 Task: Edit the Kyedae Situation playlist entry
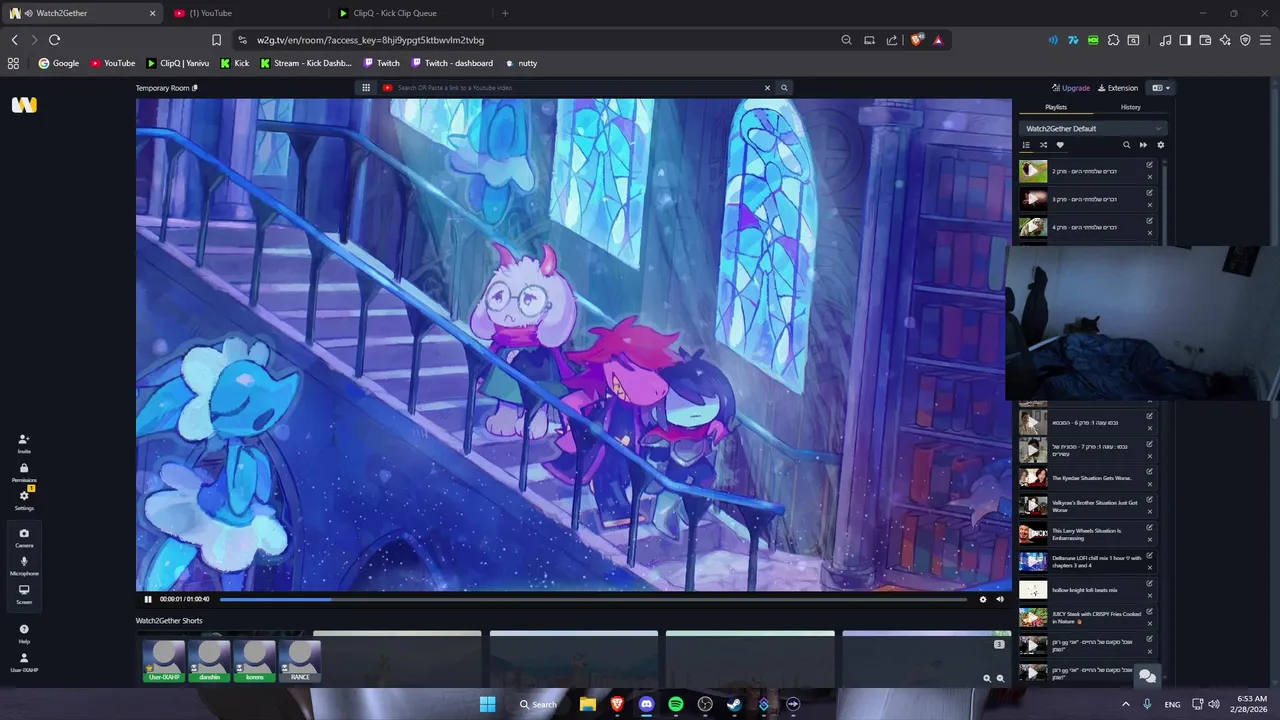(1150, 472)
